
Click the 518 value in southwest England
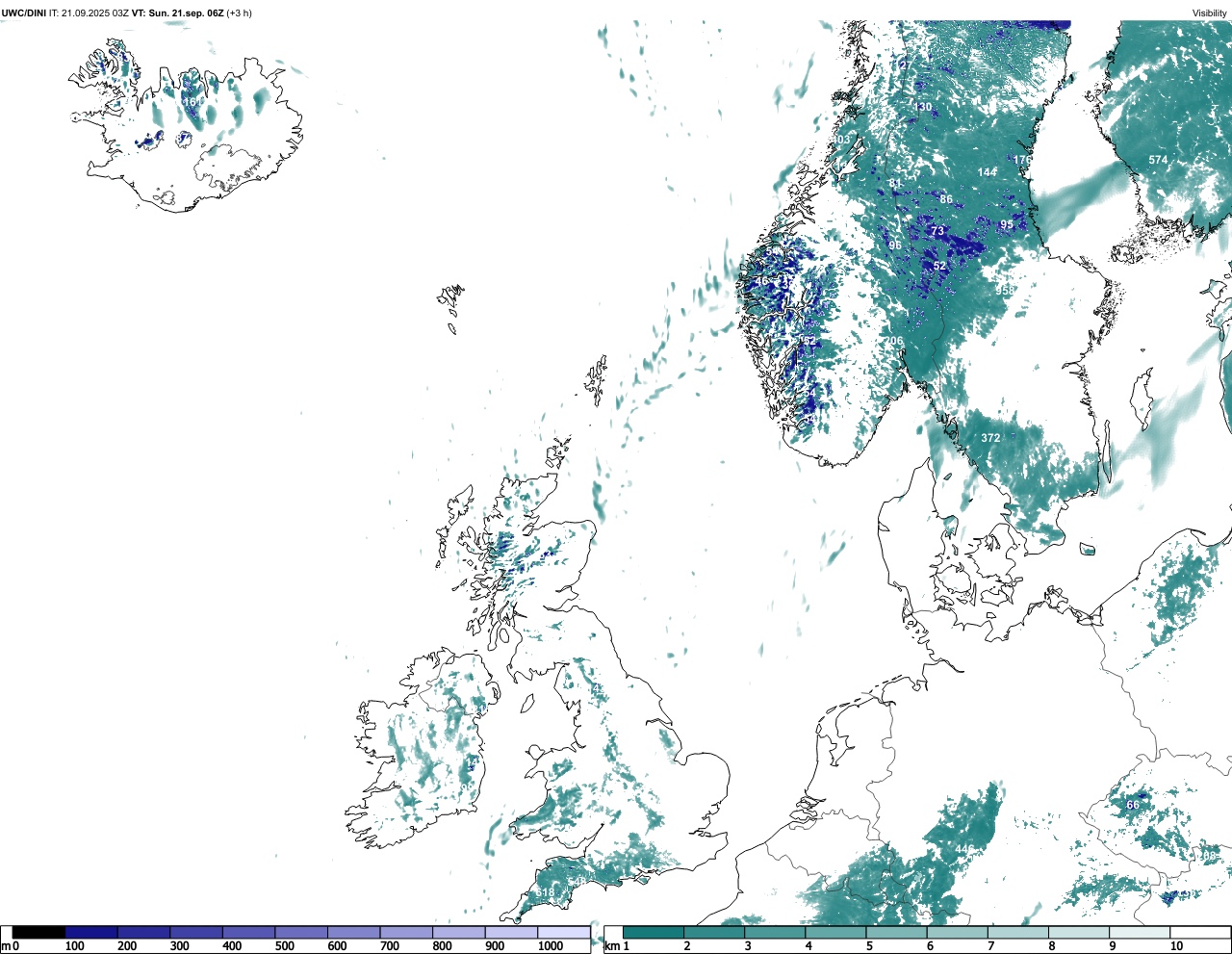[x=546, y=893]
